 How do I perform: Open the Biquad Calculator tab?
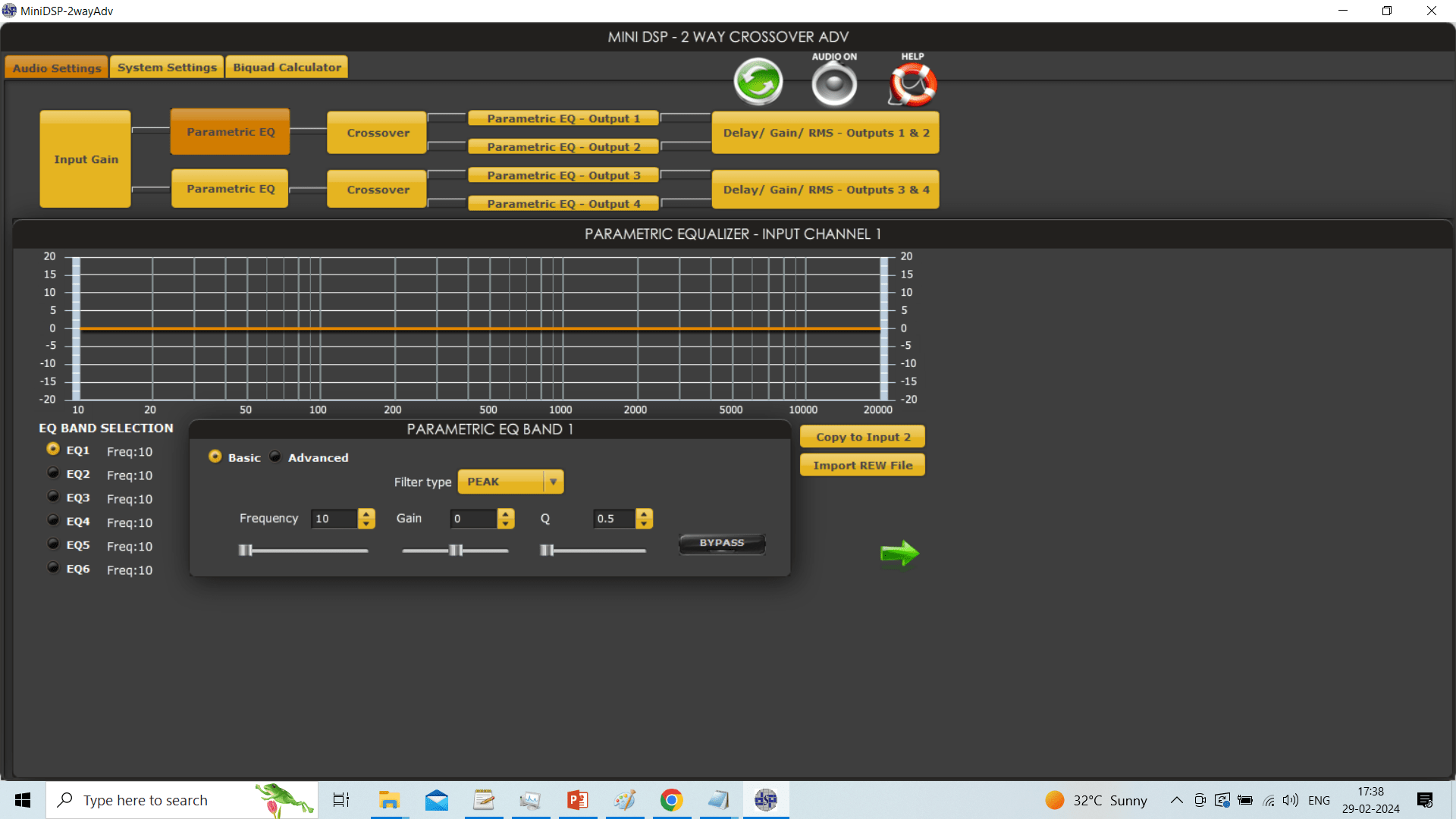(x=287, y=67)
